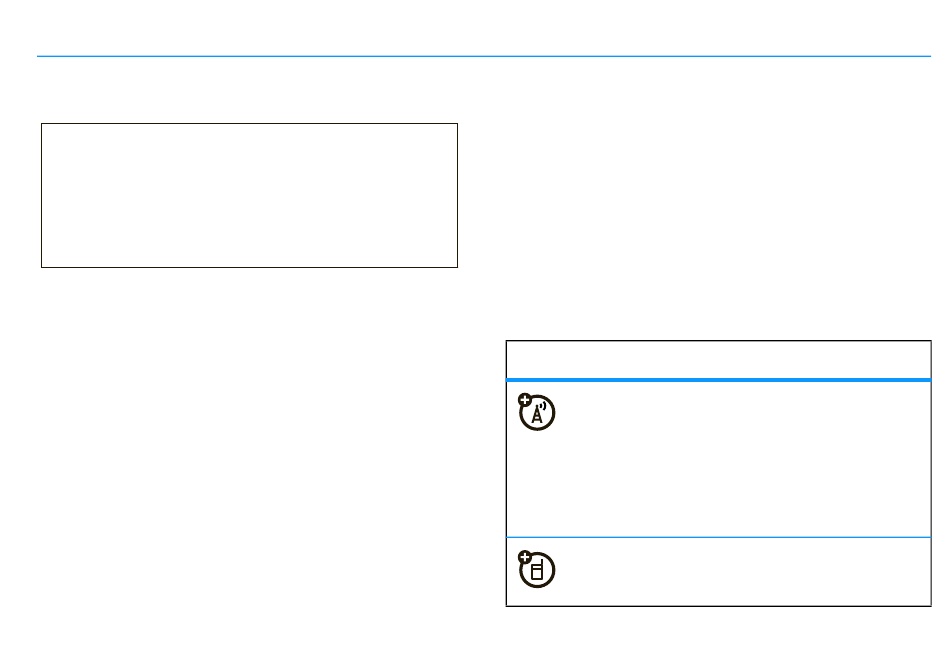Click the tower symbol inside the circle
Image resolution: width=950 pixels, height=651 pixels.
point(537,415)
